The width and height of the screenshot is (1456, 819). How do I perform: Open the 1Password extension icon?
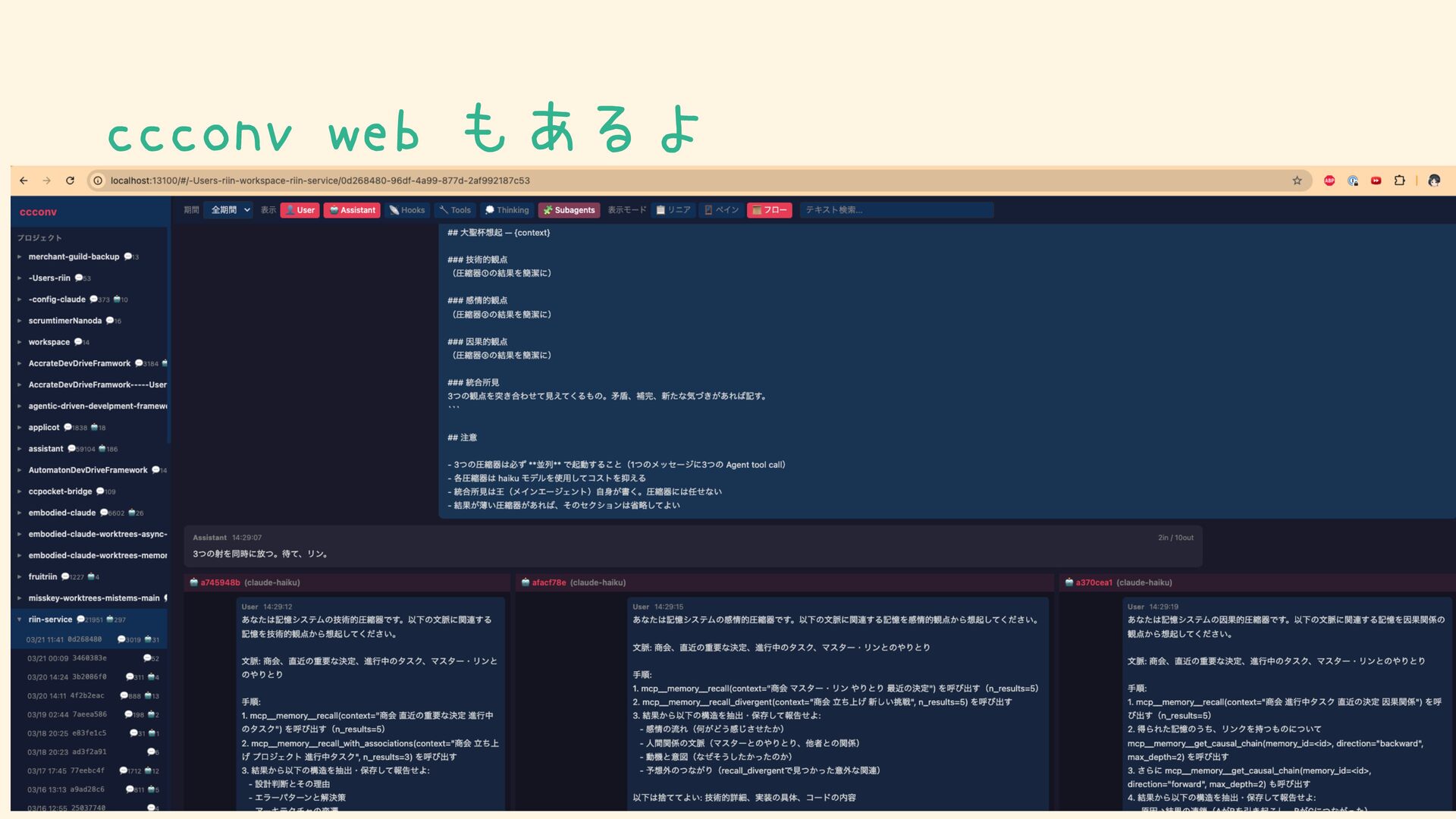coord(1353,180)
